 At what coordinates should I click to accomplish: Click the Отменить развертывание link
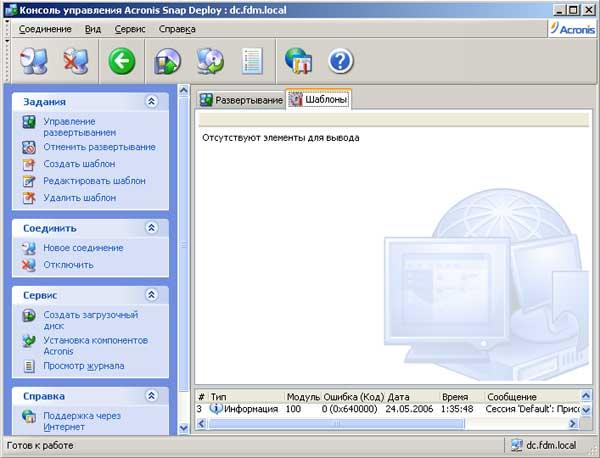(99, 147)
